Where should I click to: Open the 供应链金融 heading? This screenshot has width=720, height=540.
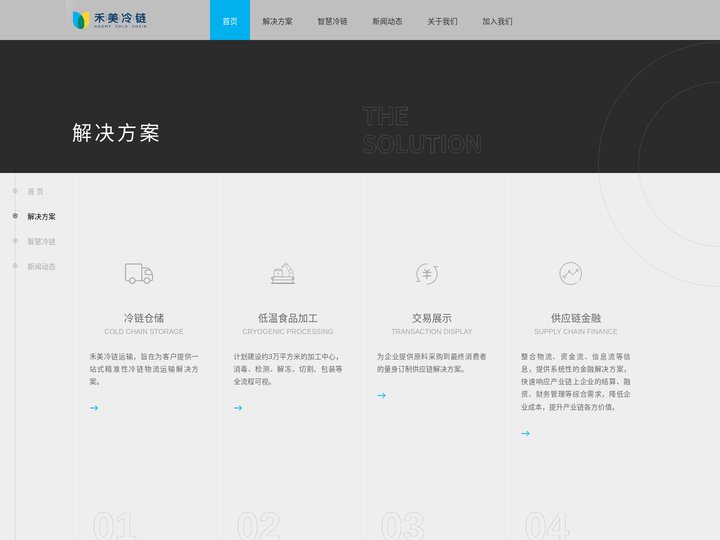tap(576, 318)
